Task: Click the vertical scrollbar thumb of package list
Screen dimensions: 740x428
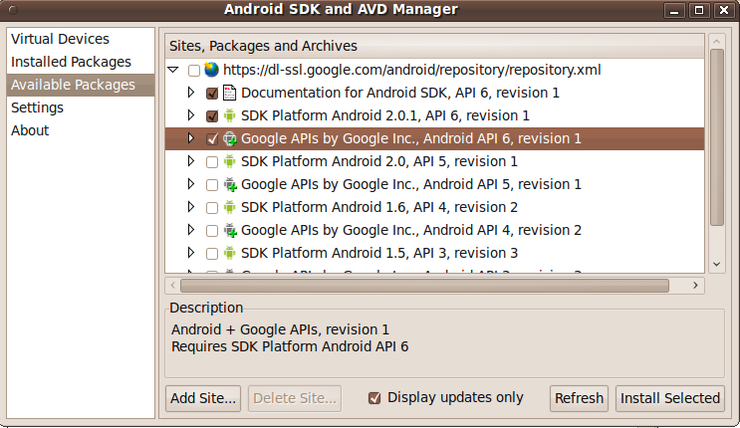Action: click(716, 137)
